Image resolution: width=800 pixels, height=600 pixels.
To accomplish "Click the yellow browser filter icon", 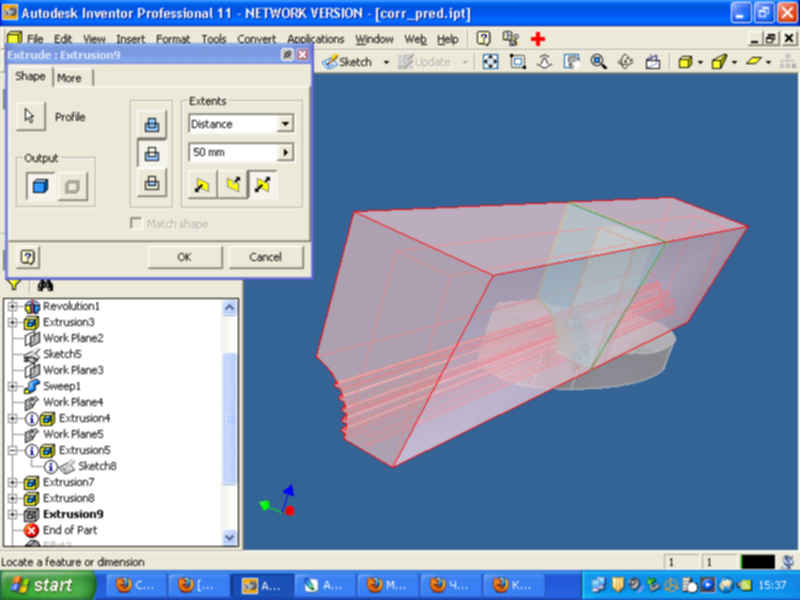I will (x=14, y=287).
